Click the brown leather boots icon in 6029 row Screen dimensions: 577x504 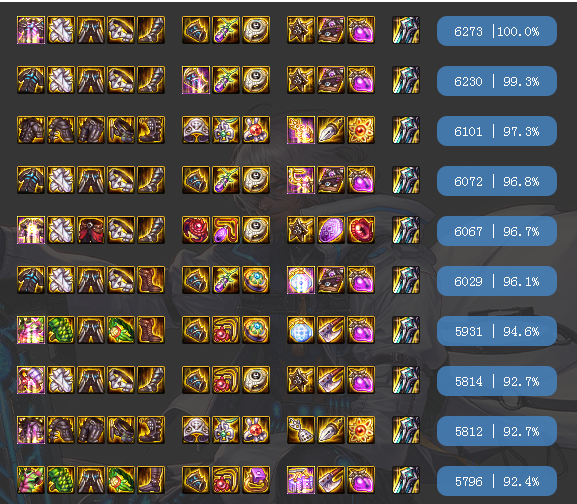[x=151, y=280]
